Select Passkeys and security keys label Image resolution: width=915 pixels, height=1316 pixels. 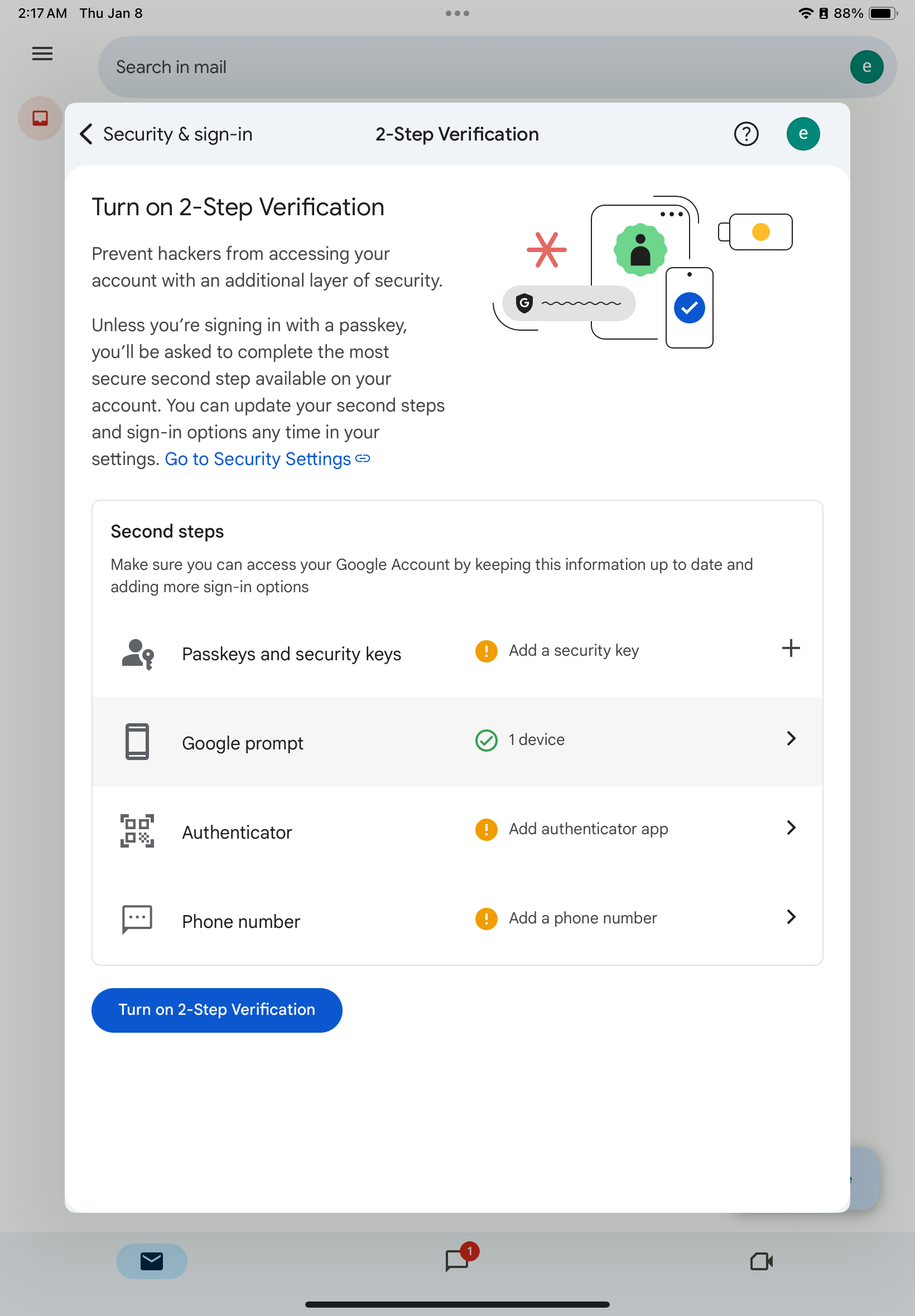(x=291, y=654)
